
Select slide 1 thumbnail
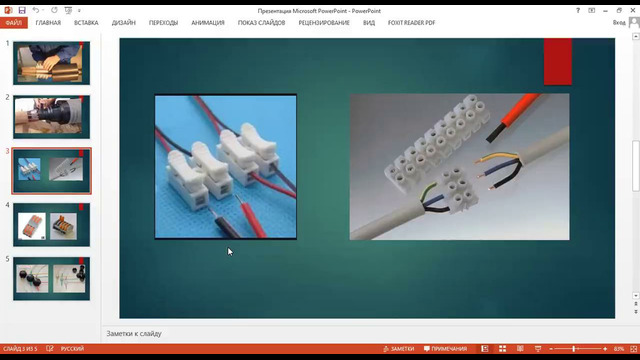(x=51, y=63)
